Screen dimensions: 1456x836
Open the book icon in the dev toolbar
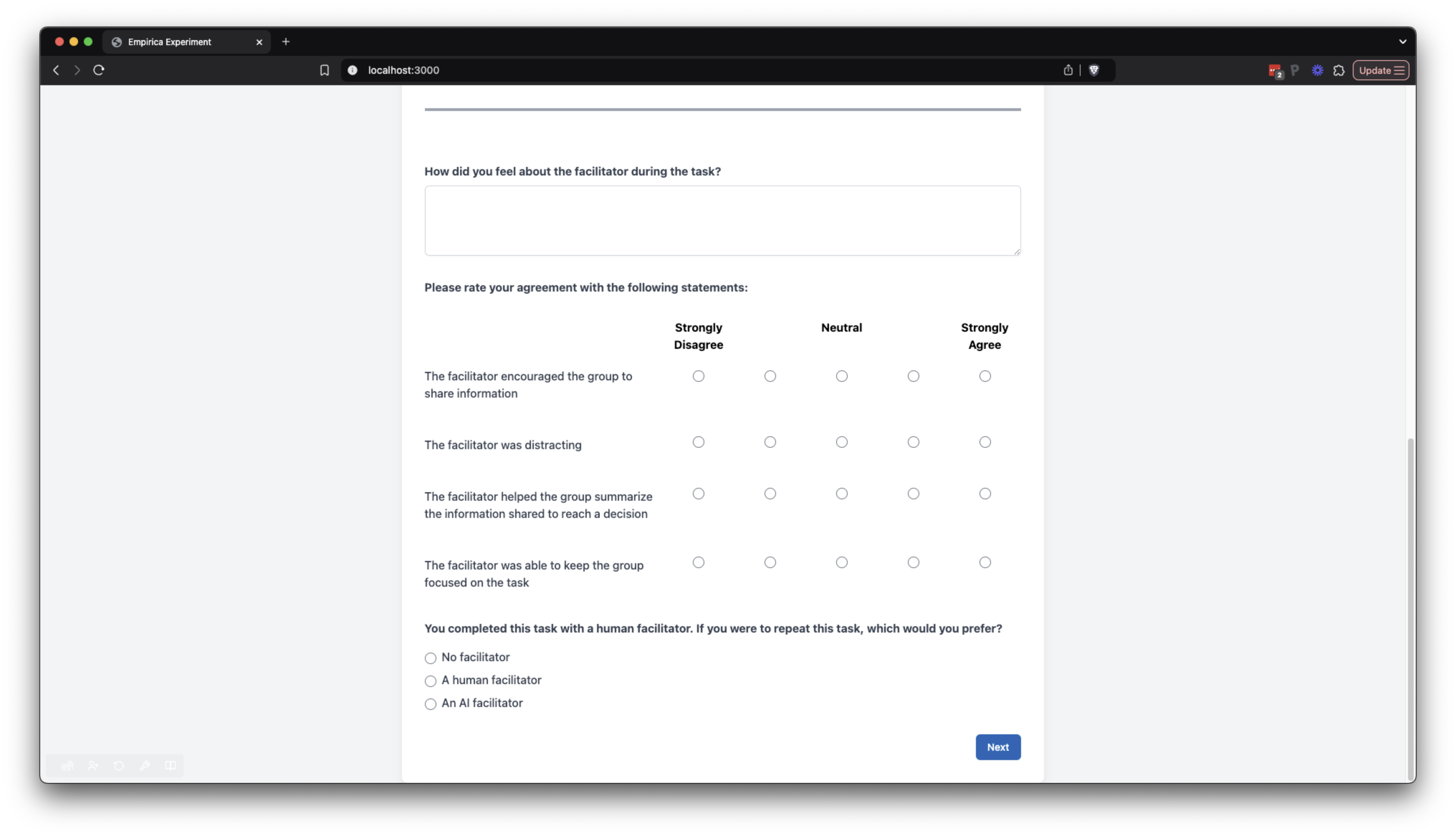click(171, 765)
